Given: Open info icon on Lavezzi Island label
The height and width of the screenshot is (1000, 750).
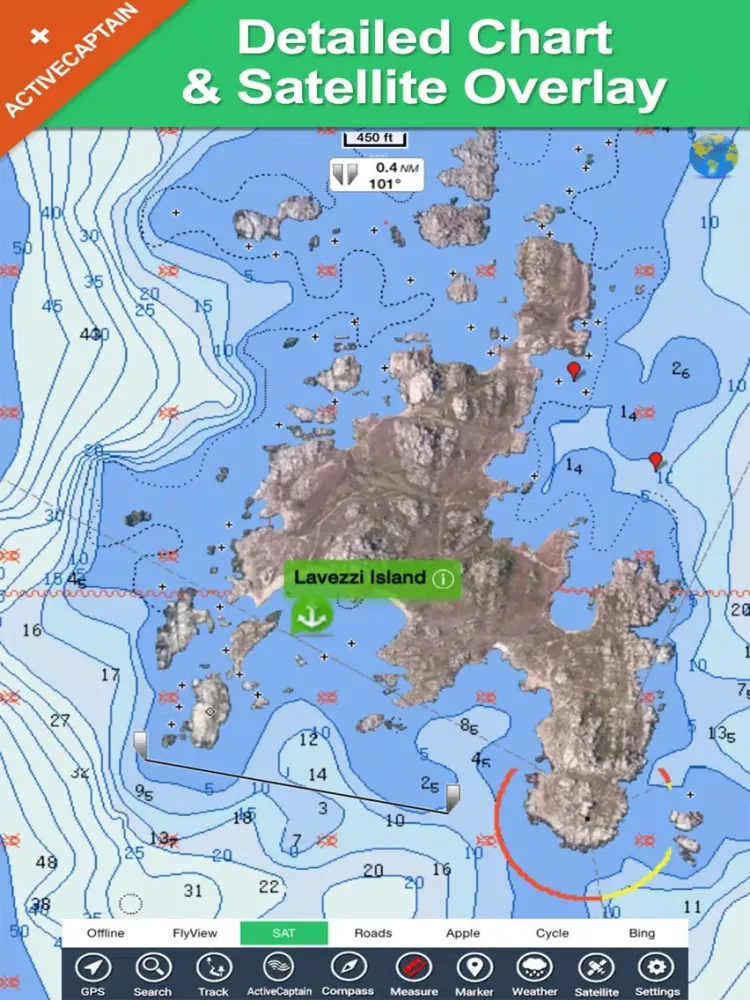Looking at the screenshot, I should coord(443,578).
